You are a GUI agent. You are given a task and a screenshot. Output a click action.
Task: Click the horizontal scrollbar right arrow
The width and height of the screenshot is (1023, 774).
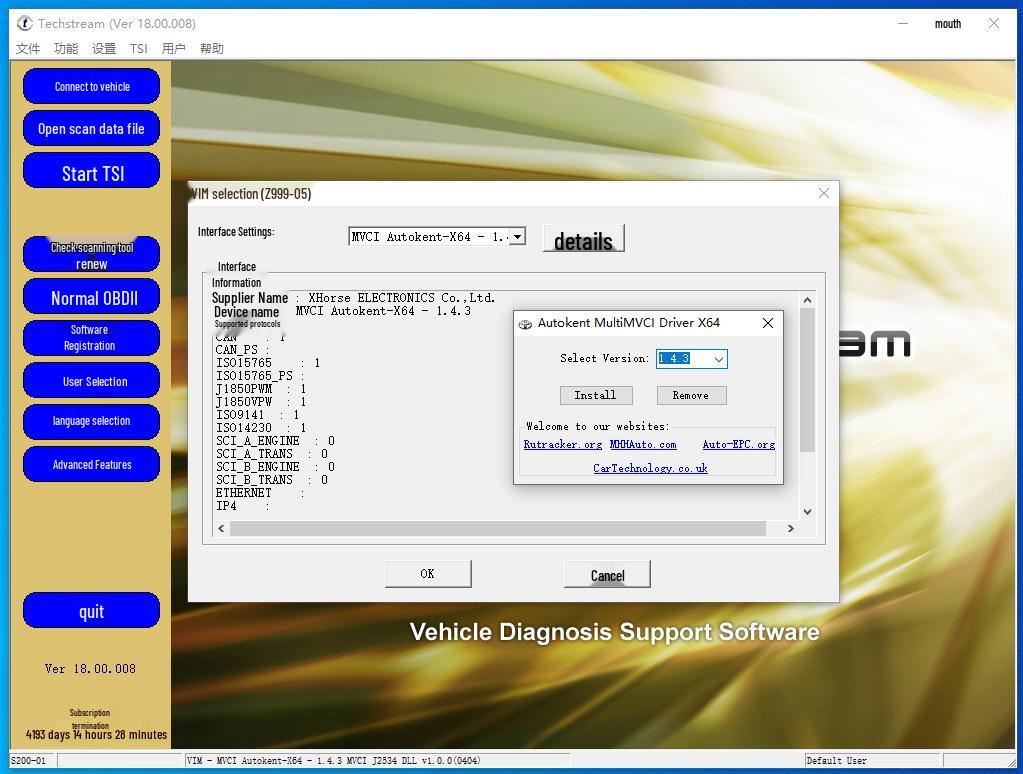(791, 528)
